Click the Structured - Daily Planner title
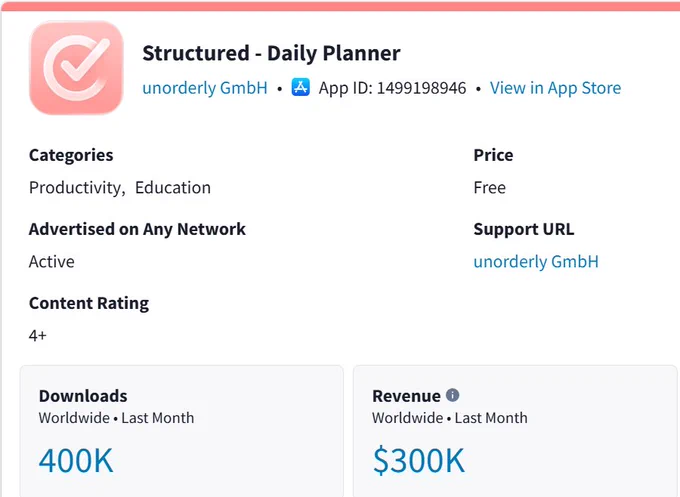The image size is (680, 497). click(271, 53)
